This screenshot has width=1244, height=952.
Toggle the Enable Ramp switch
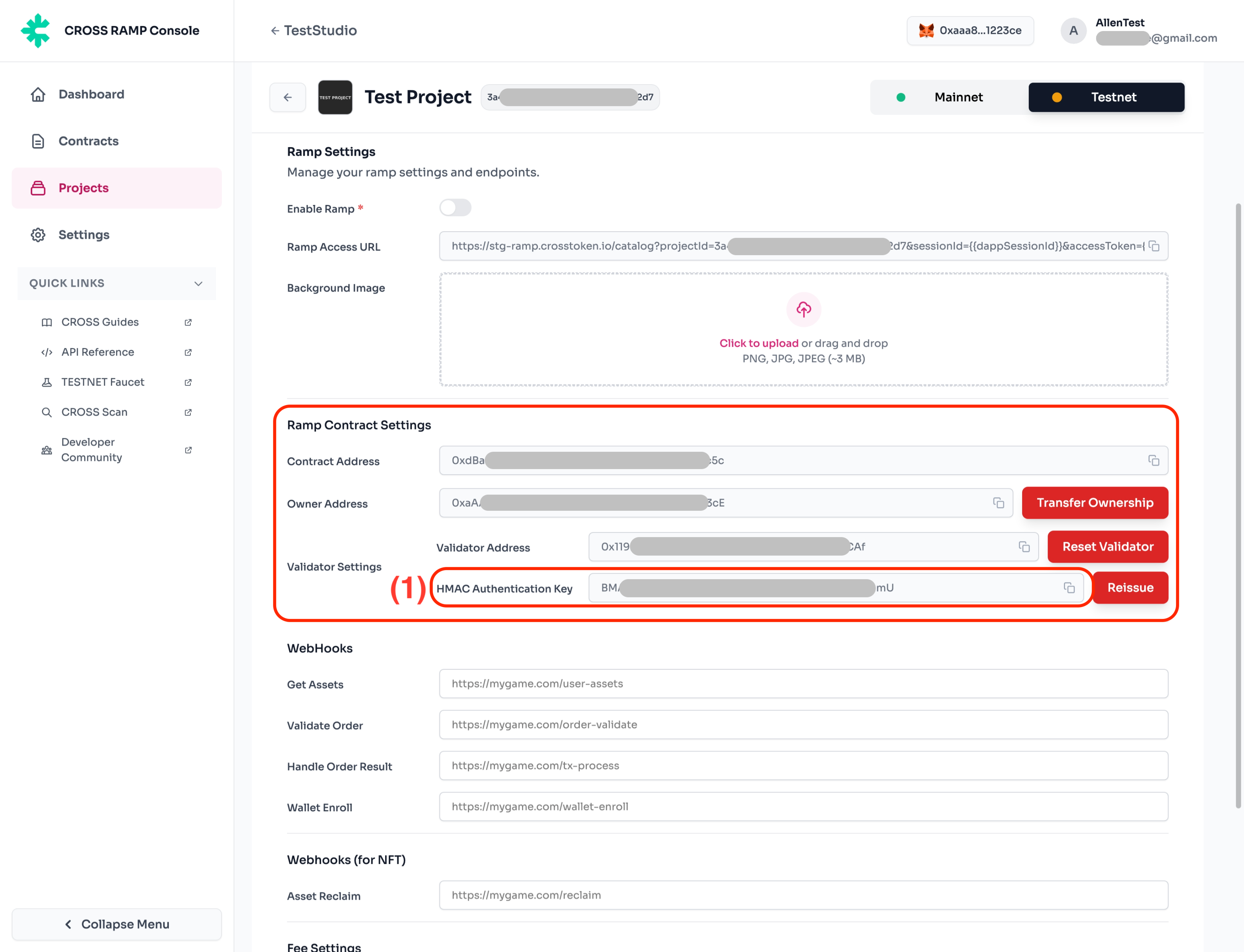[455, 208]
